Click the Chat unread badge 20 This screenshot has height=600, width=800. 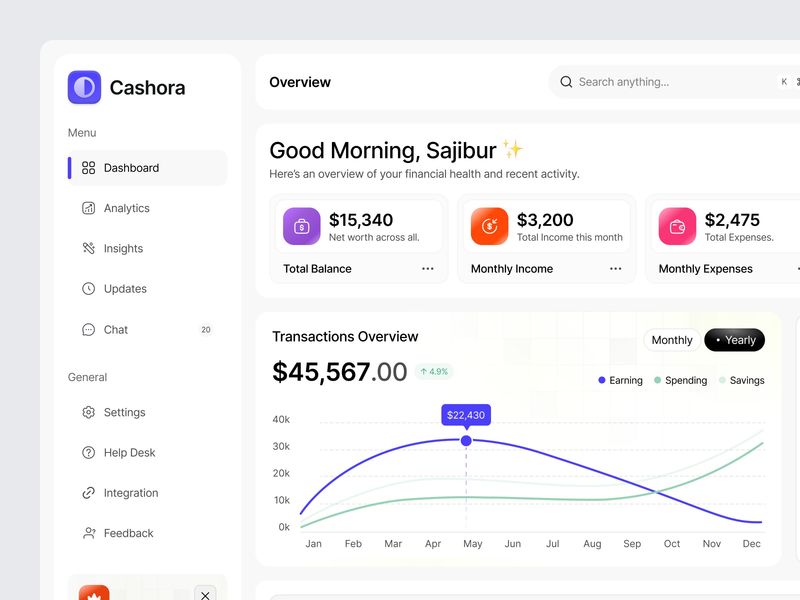[x=206, y=330]
